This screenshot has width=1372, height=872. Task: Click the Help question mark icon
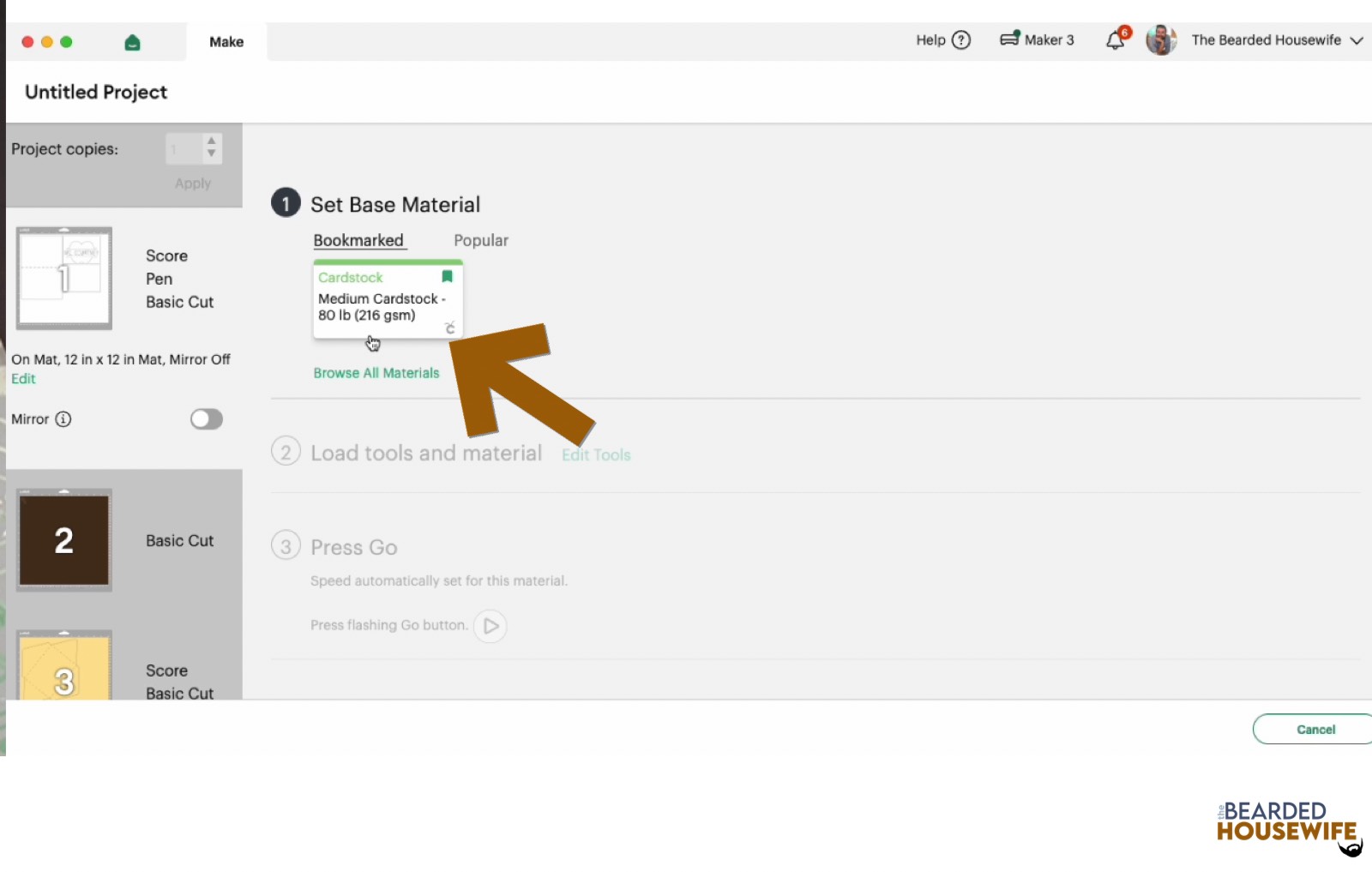click(961, 40)
